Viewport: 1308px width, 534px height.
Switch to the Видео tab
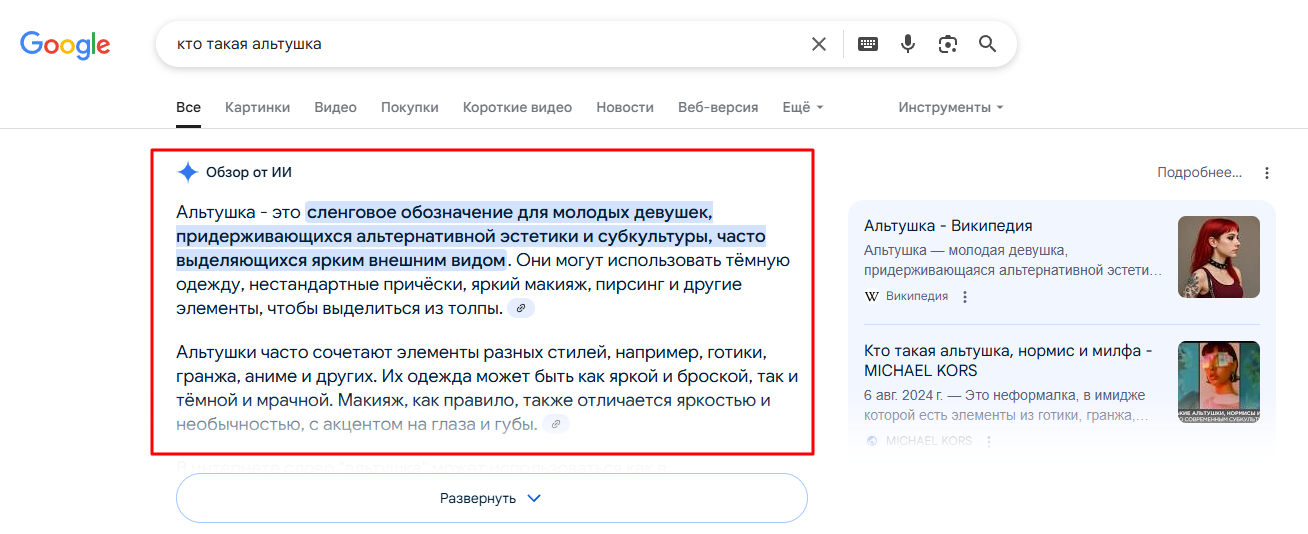point(335,107)
